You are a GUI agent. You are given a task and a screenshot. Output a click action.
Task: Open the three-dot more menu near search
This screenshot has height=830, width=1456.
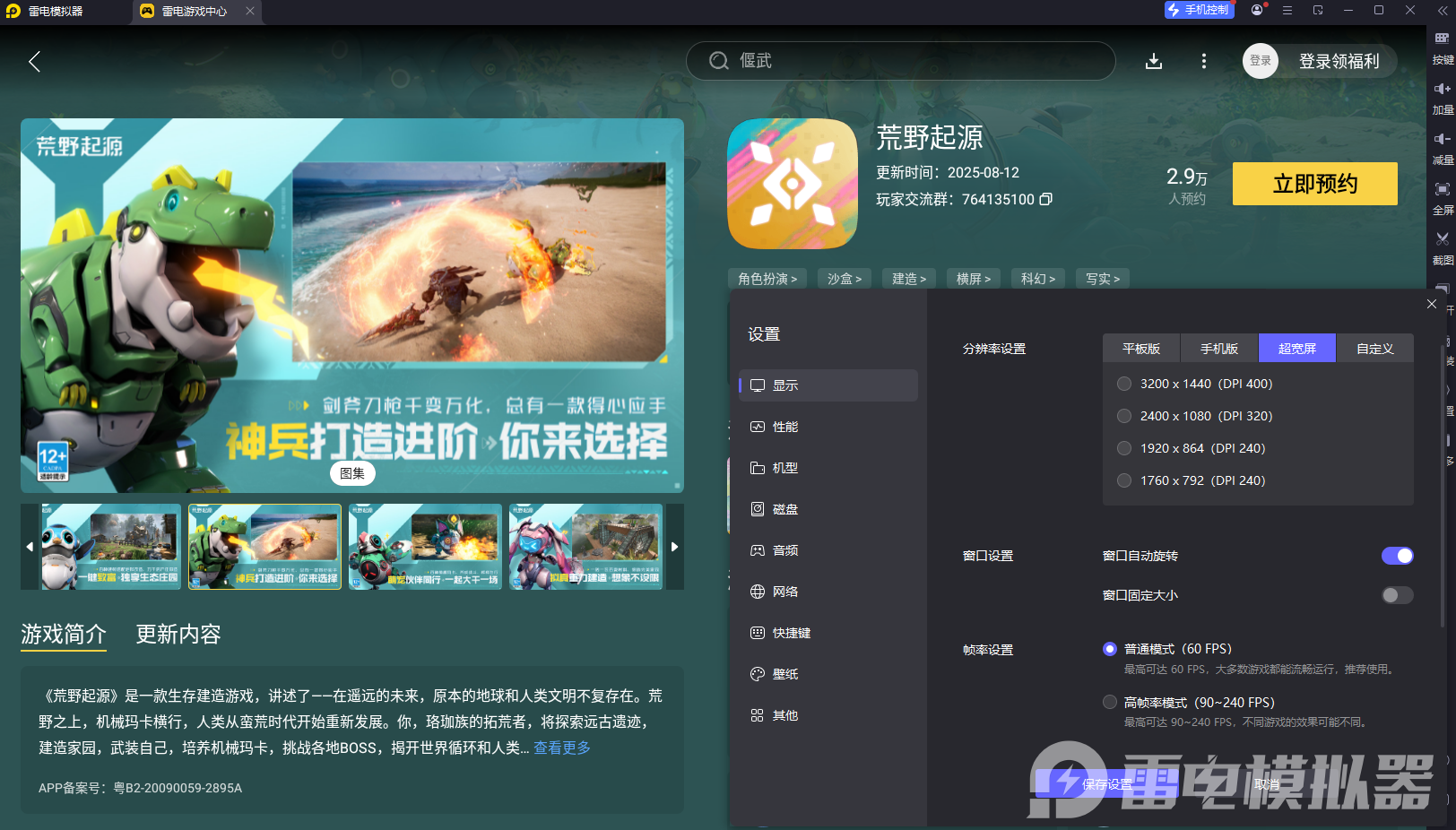pyautogui.click(x=1203, y=61)
